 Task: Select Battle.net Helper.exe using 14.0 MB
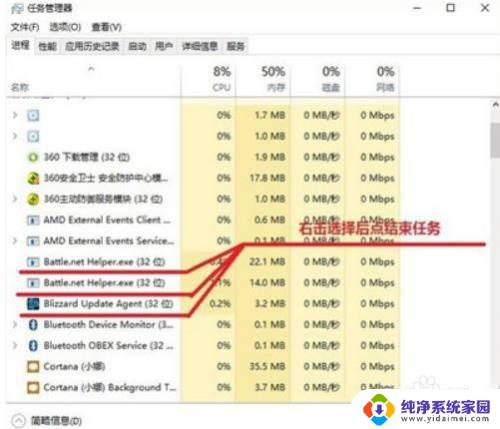104,283
